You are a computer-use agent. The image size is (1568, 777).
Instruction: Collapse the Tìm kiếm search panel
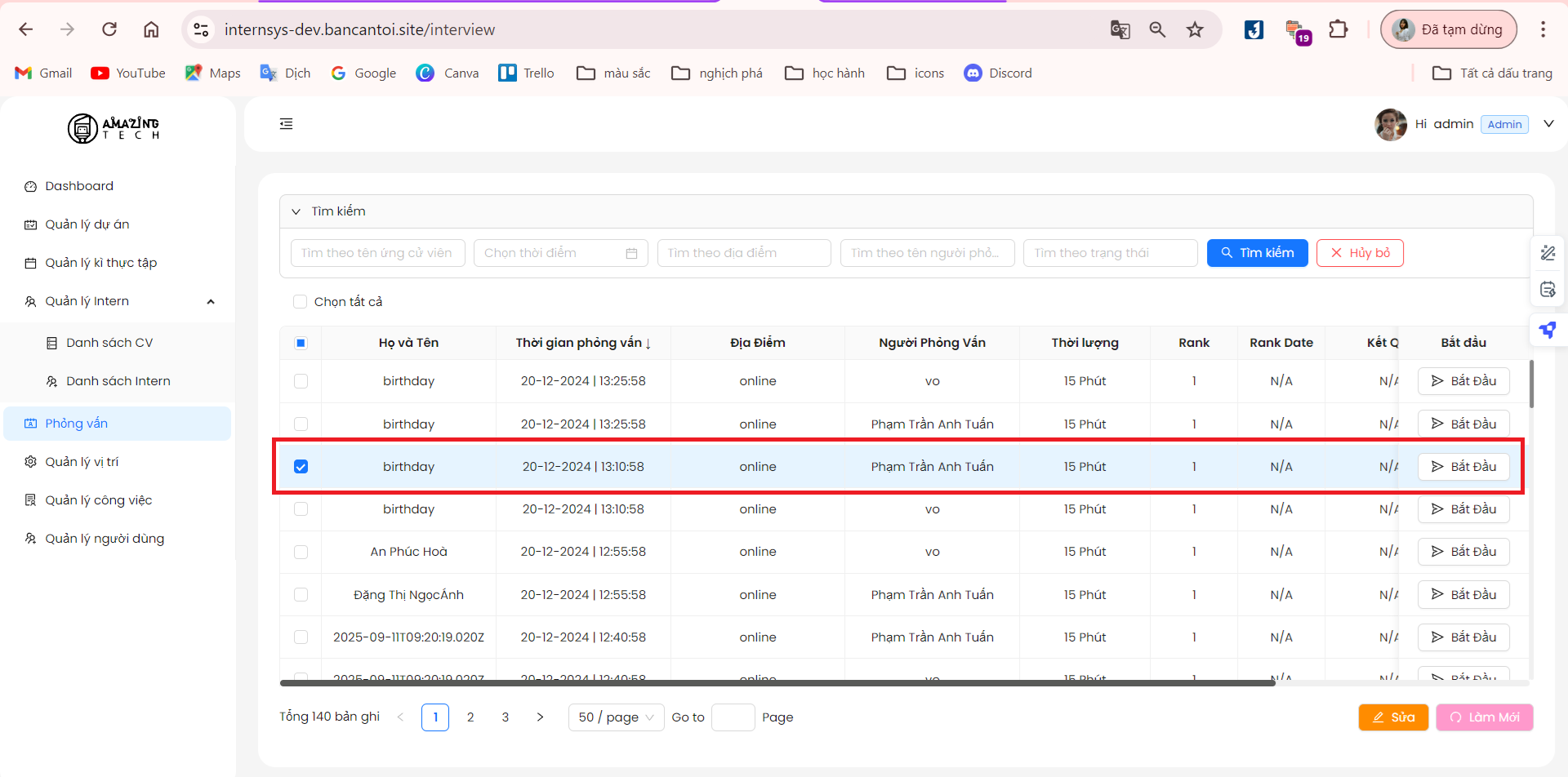[x=296, y=211]
